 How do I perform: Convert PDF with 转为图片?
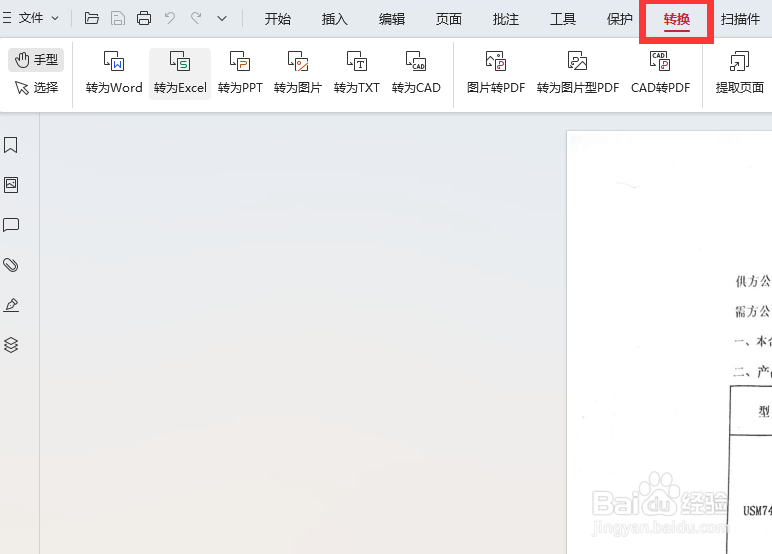(298, 73)
